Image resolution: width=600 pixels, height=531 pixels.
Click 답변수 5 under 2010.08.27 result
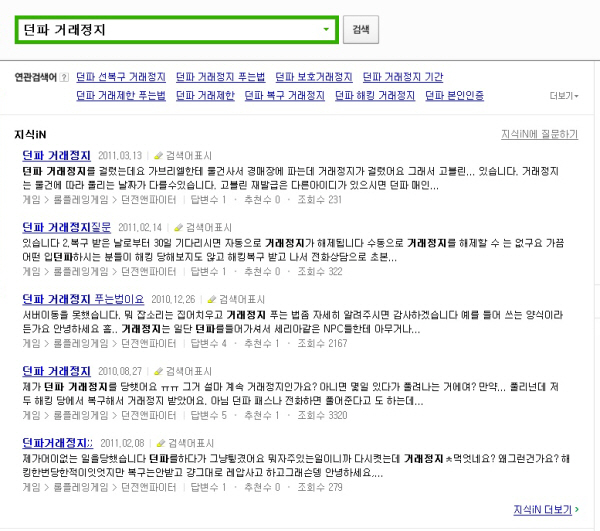point(209,415)
